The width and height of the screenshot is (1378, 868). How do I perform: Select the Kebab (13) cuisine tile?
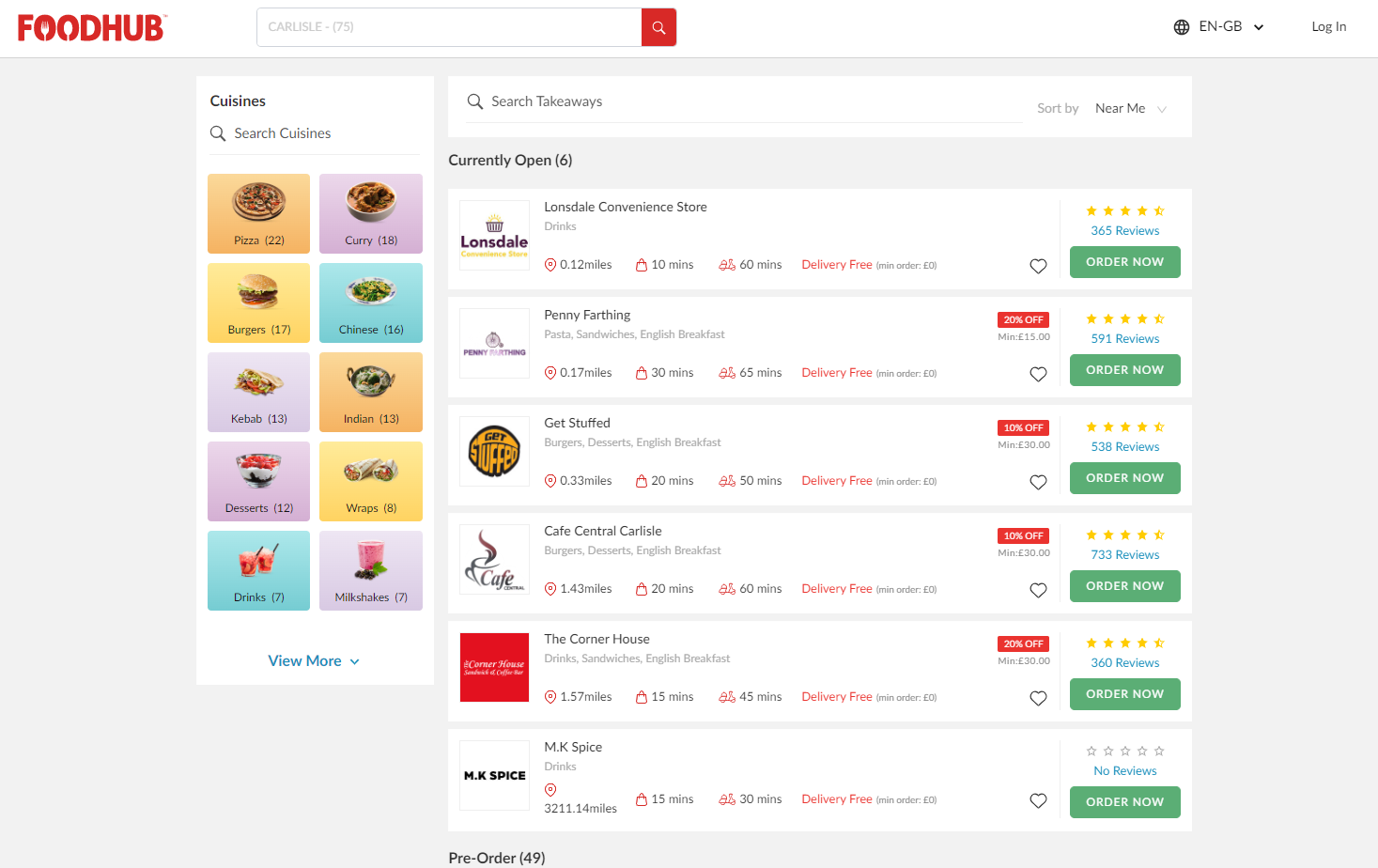[258, 392]
